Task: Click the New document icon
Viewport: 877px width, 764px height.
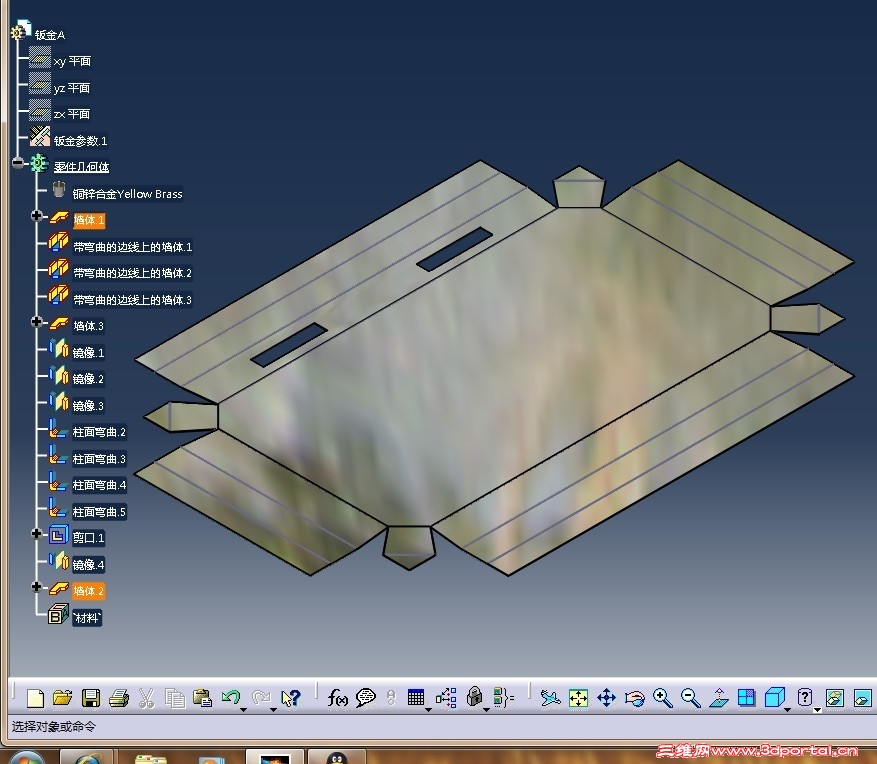Action: pos(35,698)
